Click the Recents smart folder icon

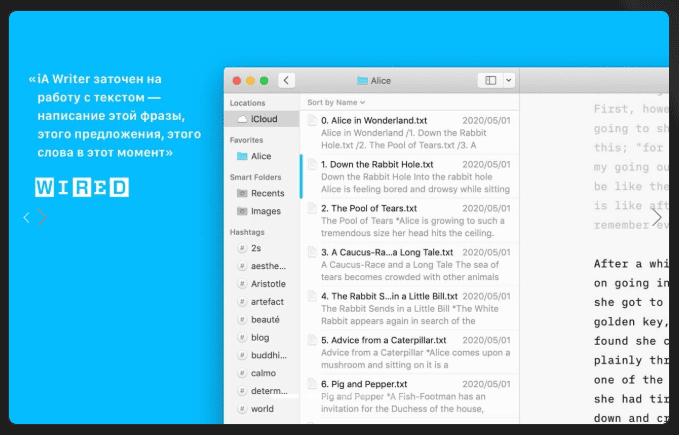242,193
